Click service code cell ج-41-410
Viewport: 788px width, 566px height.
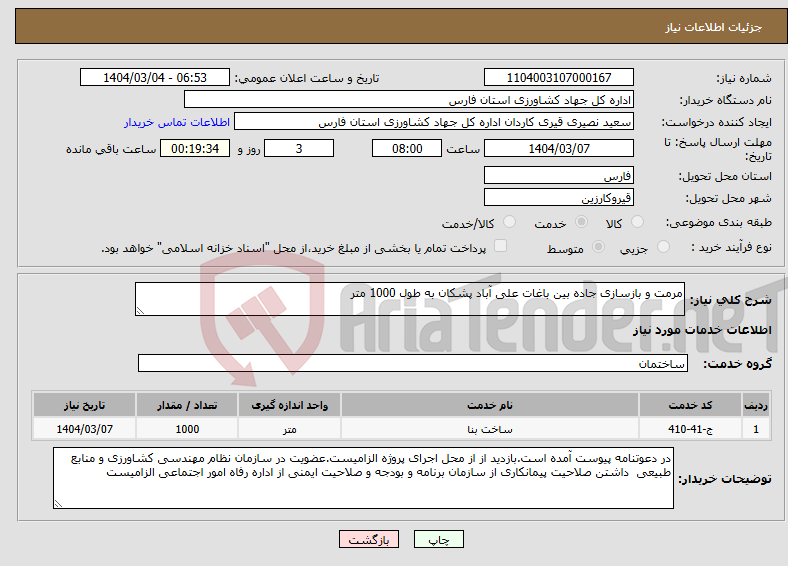691,429
